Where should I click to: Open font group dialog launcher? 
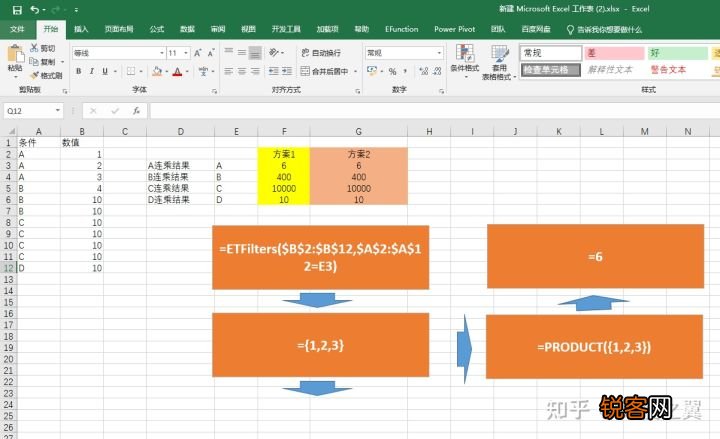(x=214, y=91)
